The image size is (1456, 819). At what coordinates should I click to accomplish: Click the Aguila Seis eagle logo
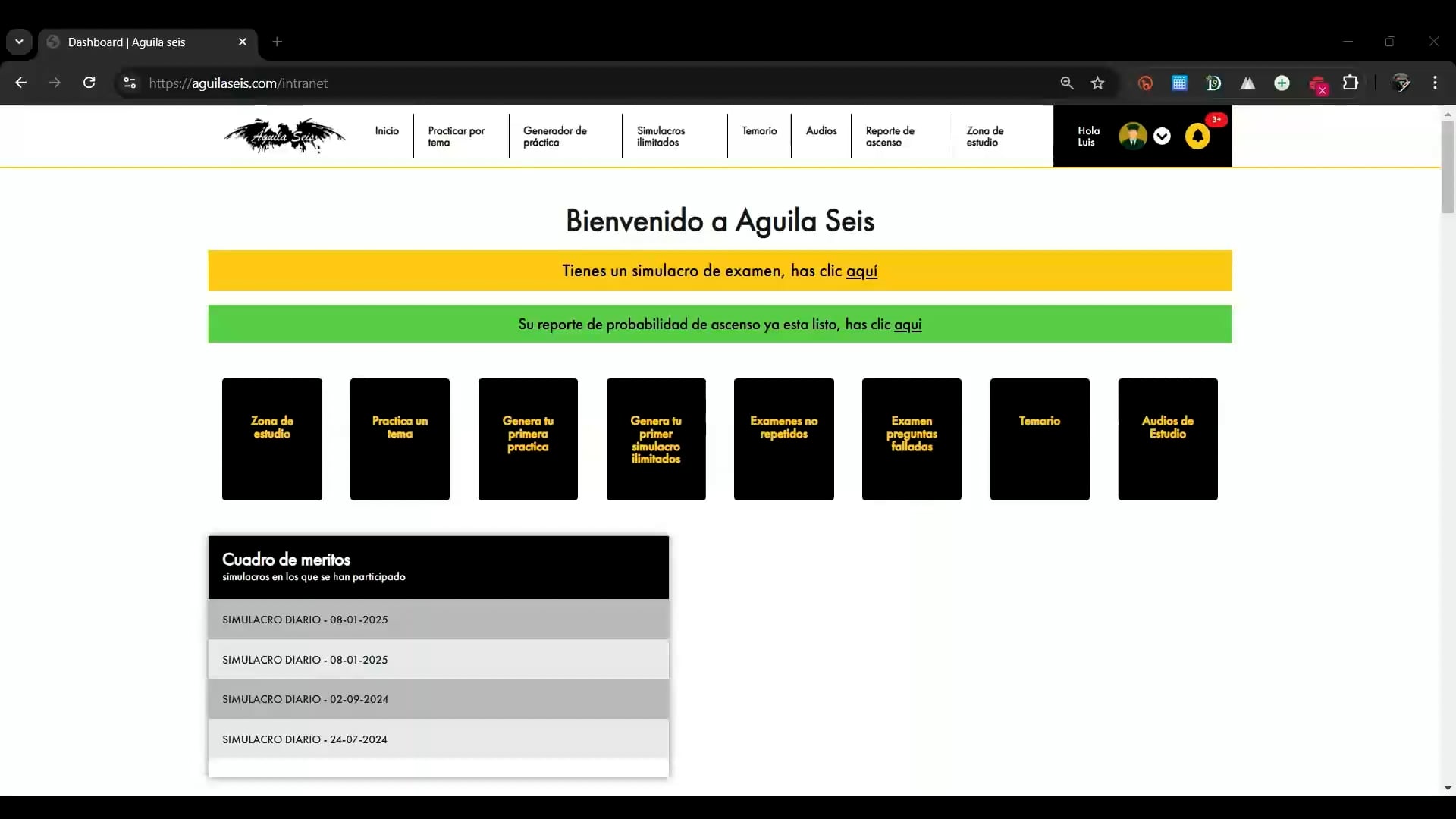coord(284,136)
